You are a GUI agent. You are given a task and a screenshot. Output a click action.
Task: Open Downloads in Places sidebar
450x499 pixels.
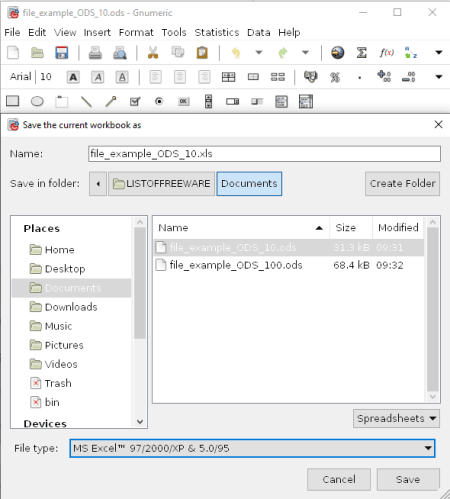coord(71,307)
